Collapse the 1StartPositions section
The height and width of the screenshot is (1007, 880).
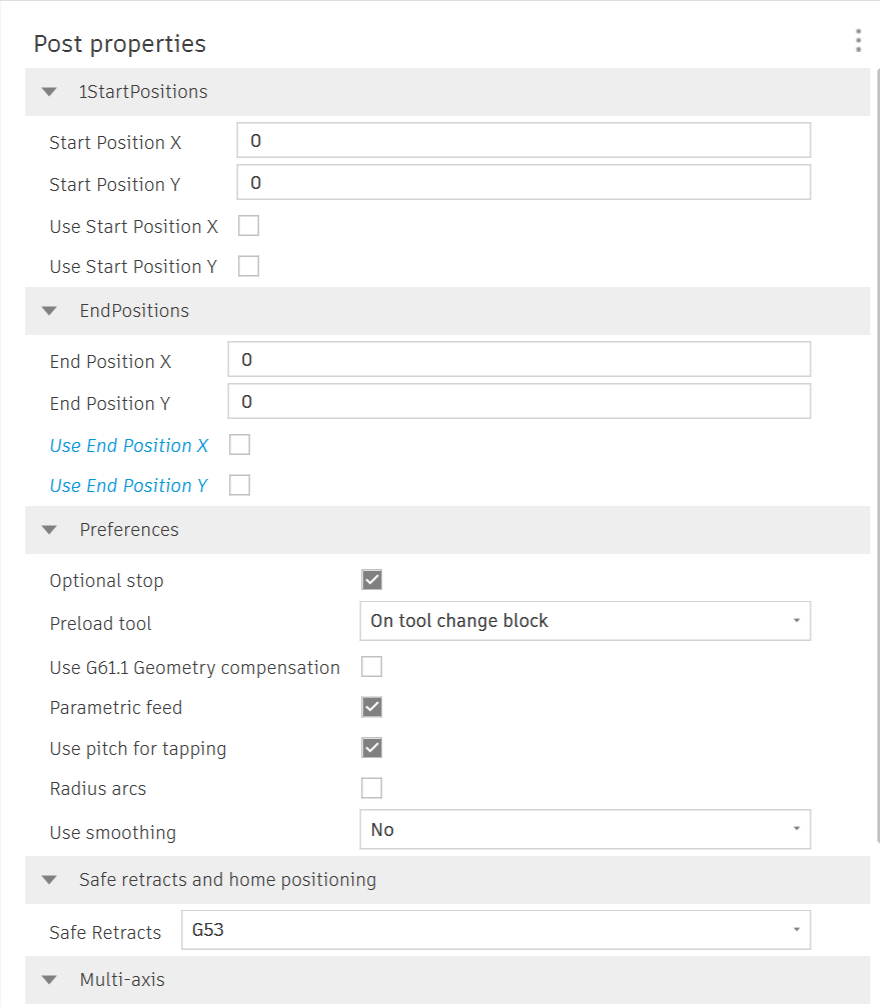point(49,91)
